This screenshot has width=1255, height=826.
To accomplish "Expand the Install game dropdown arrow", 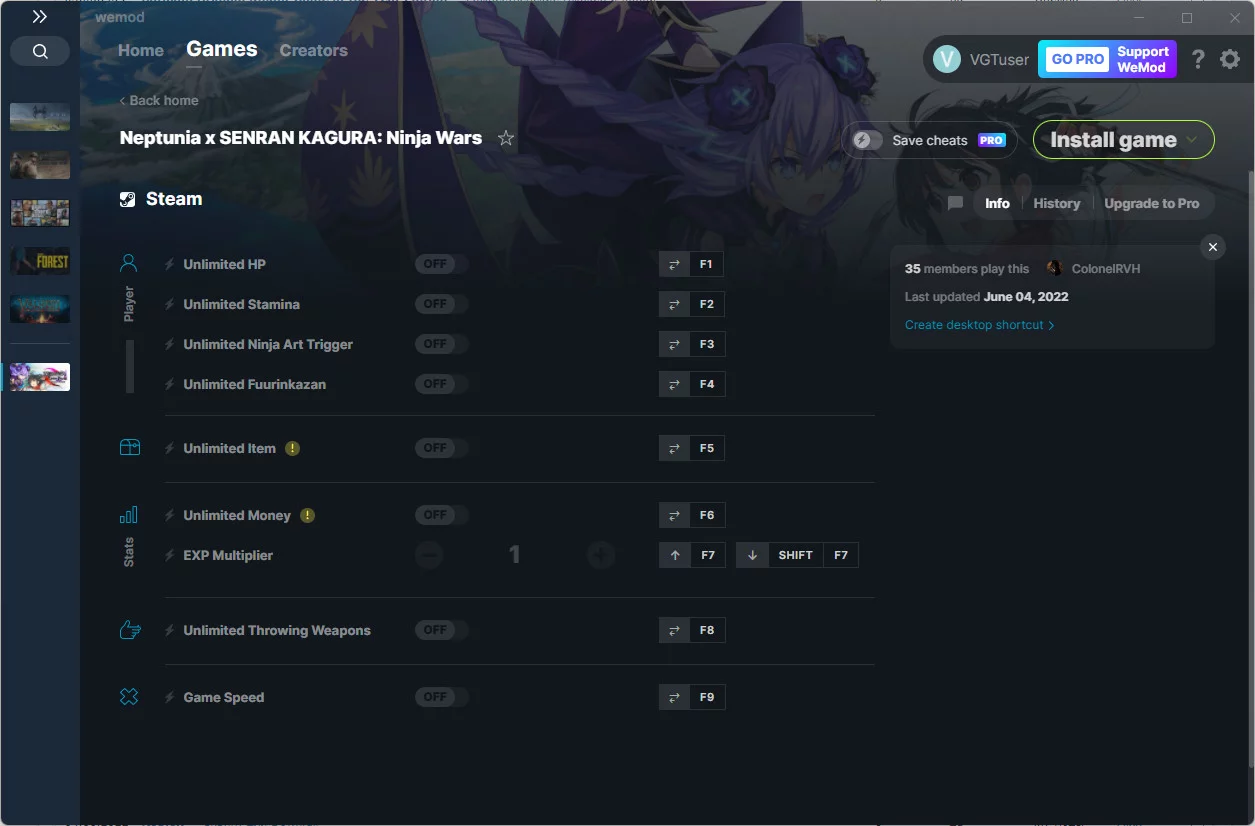I will [x=1192, y=140].
